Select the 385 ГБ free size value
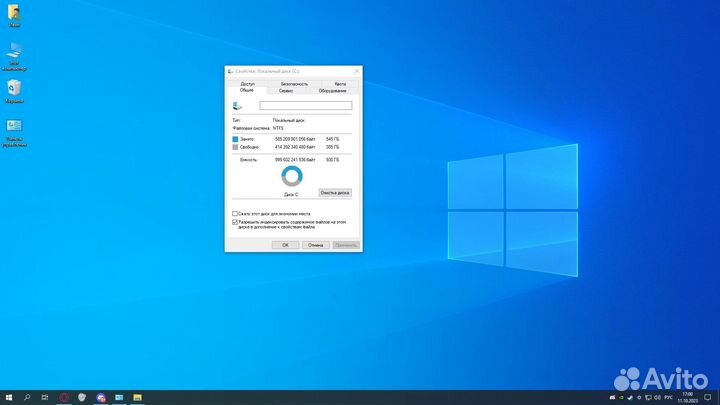720x405 pixels. pyautogui.click(x=332, y=147)
